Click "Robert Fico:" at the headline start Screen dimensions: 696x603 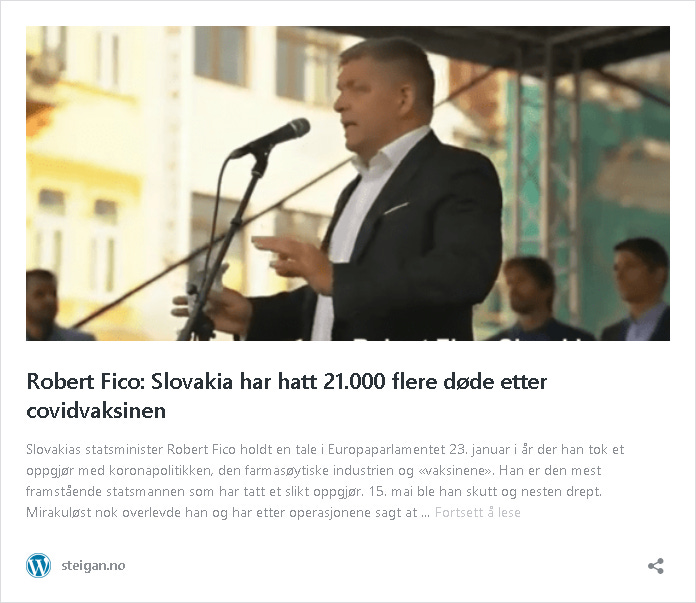tap(85, 381)
